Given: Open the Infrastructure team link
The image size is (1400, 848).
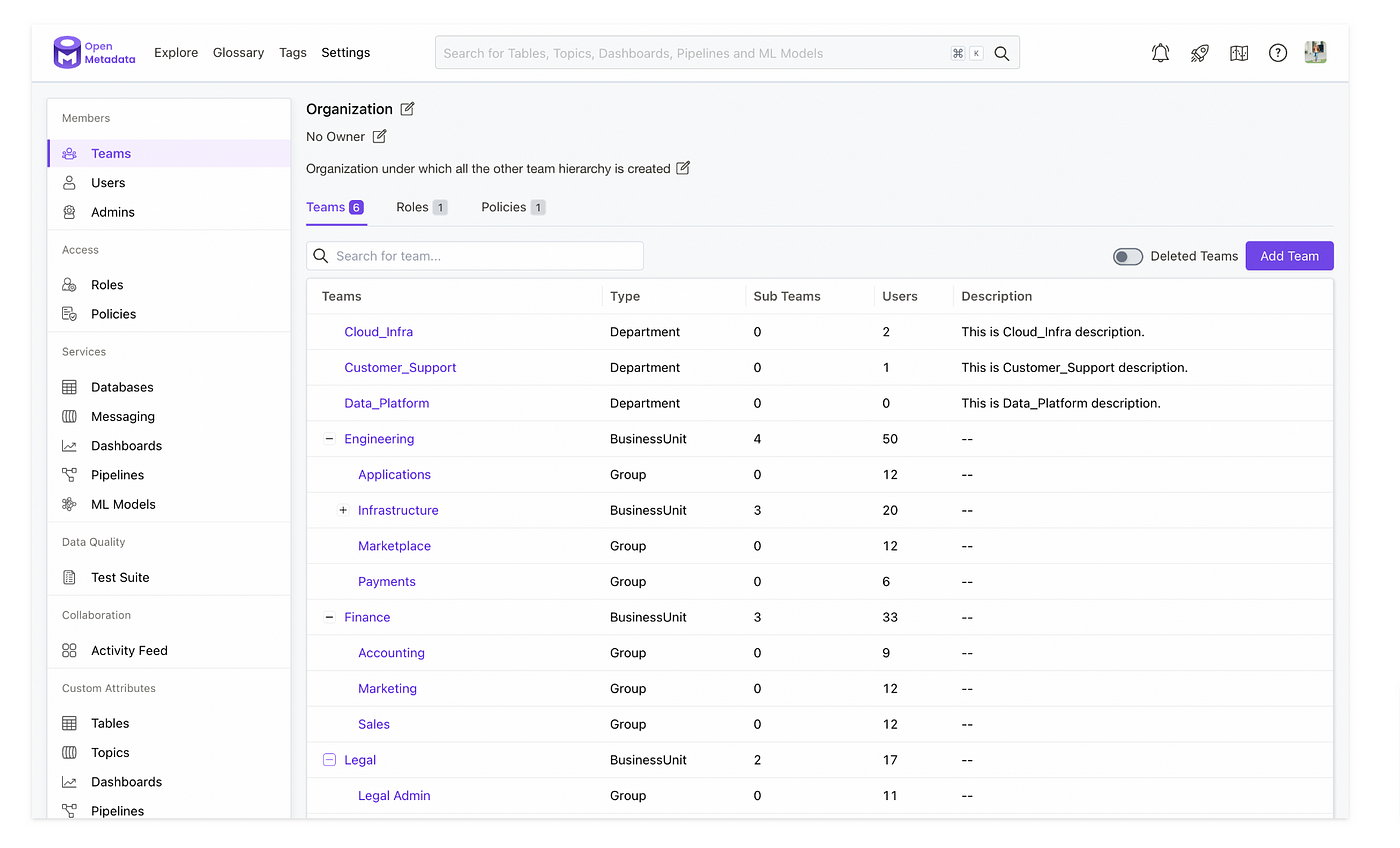Looking at the screenshot, I should [398, 510].
